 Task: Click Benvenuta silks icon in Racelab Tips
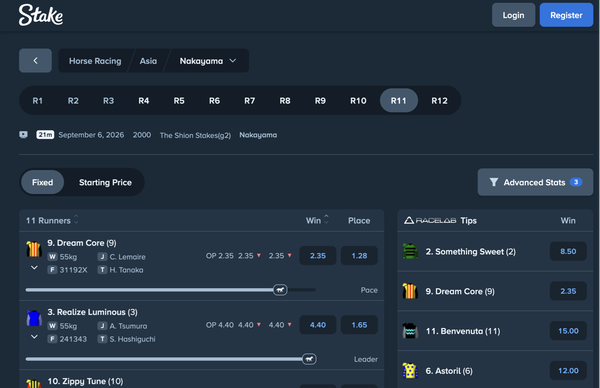coord(410,331)
